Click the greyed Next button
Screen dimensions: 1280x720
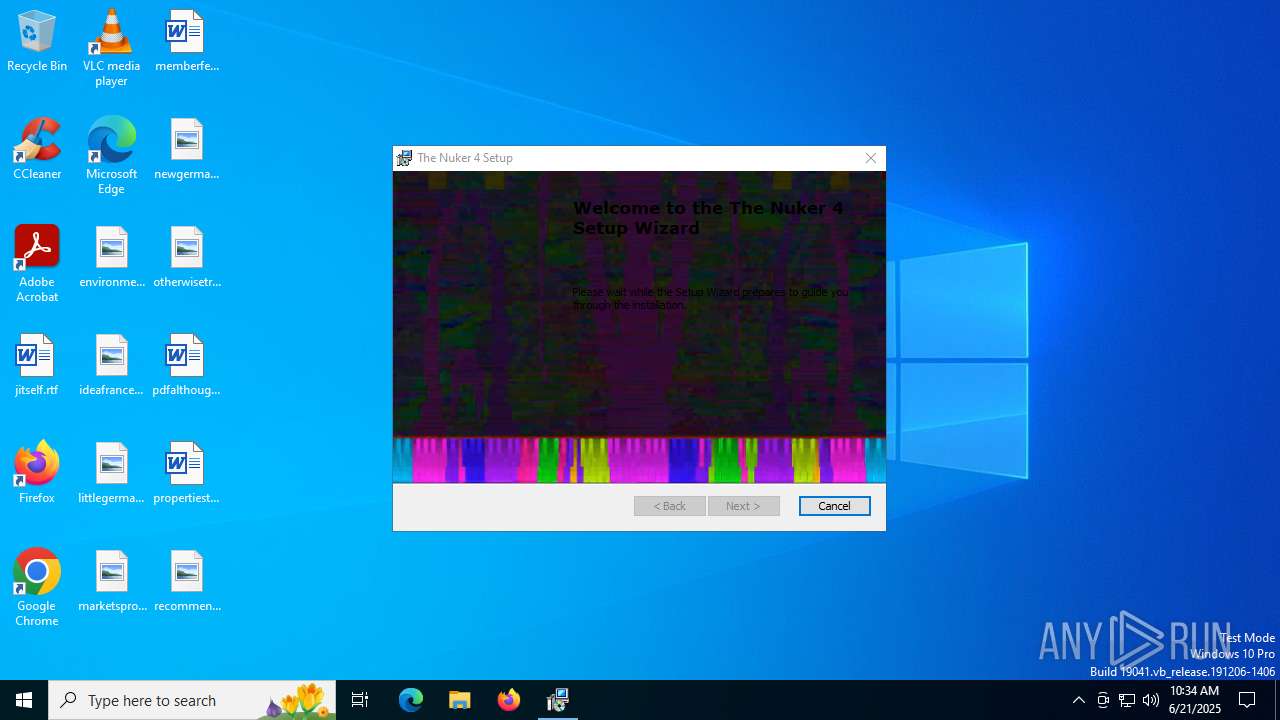pyautogui.click(x=743, y=506)
